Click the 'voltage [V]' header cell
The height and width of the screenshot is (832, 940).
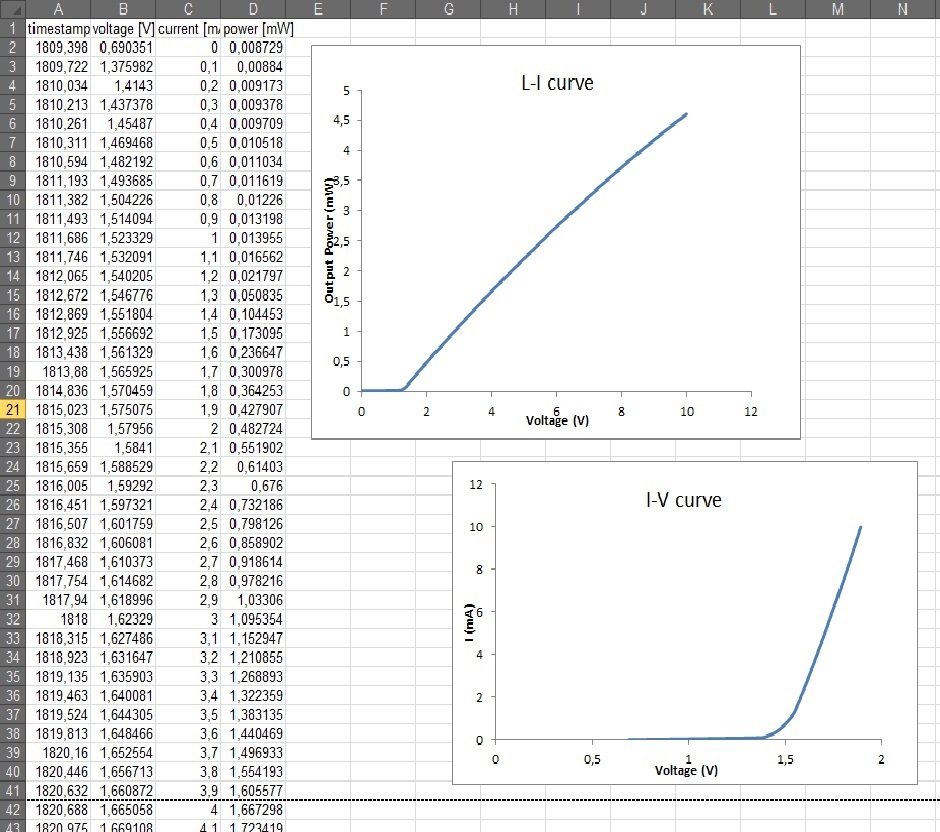123,29
